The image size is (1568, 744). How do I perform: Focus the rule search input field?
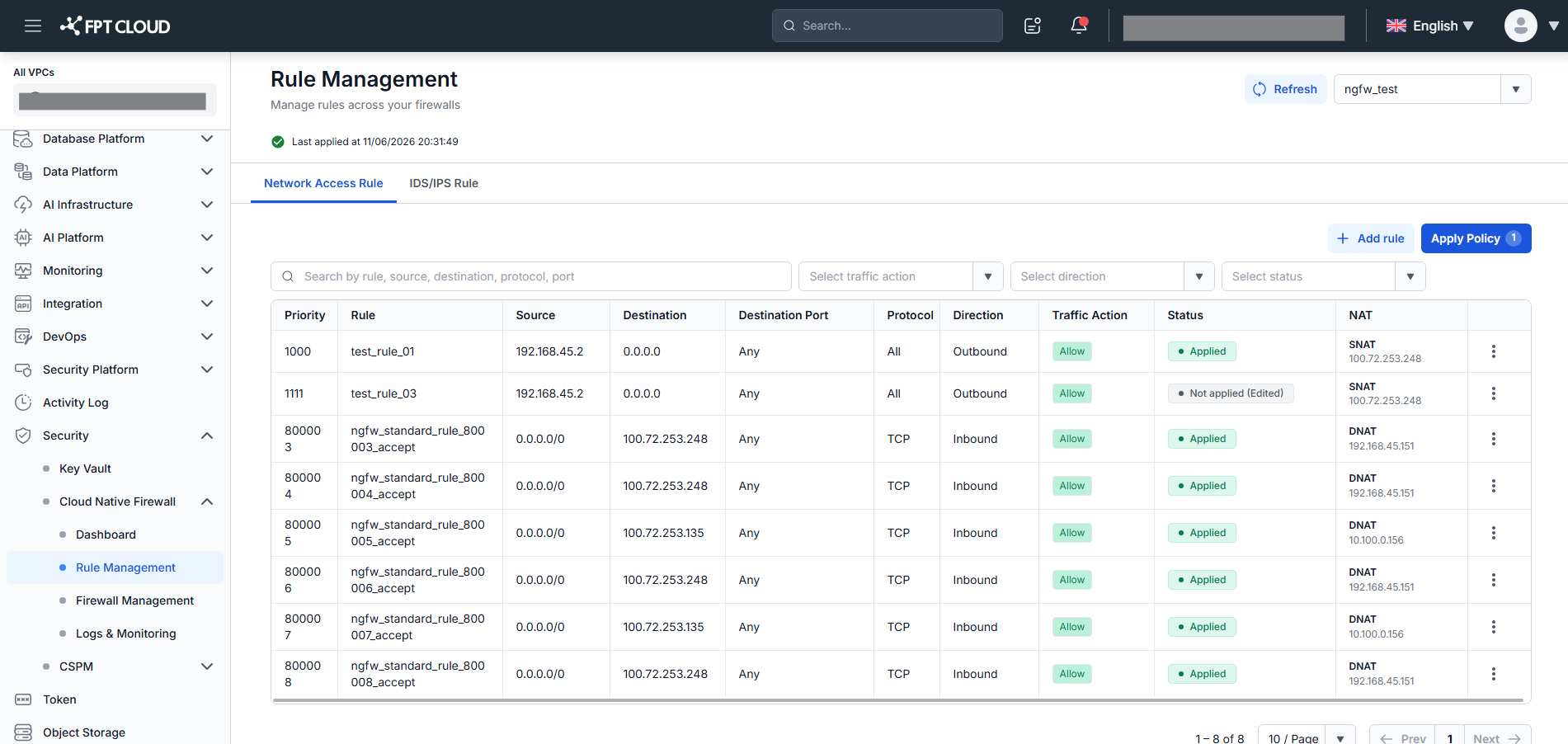pos(531,276)
